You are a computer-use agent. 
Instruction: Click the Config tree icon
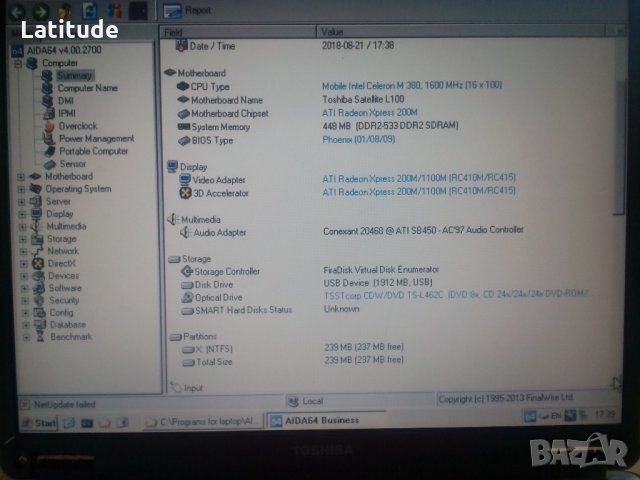(x=40, y=313)
